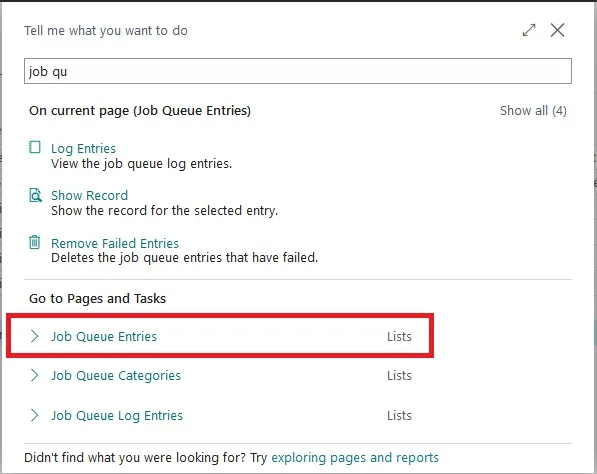Click the Lists label beside Job Queue Categories
This screenshot has height=474, width=597.
(399, 376)
